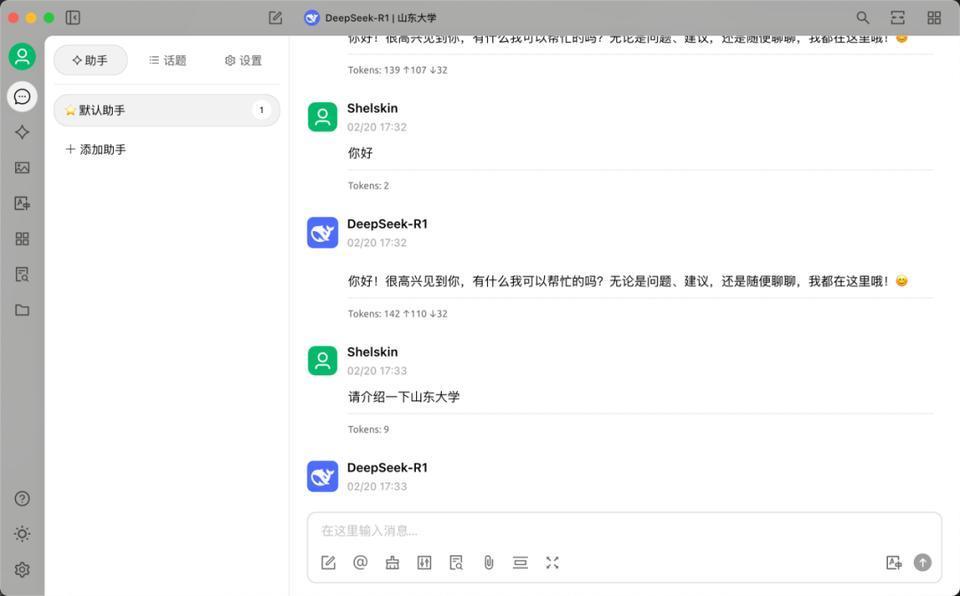Toggle light/dark theme with sun icon
Image resolution: width=960 pixels, height=596 pixels.
(22, 534)
